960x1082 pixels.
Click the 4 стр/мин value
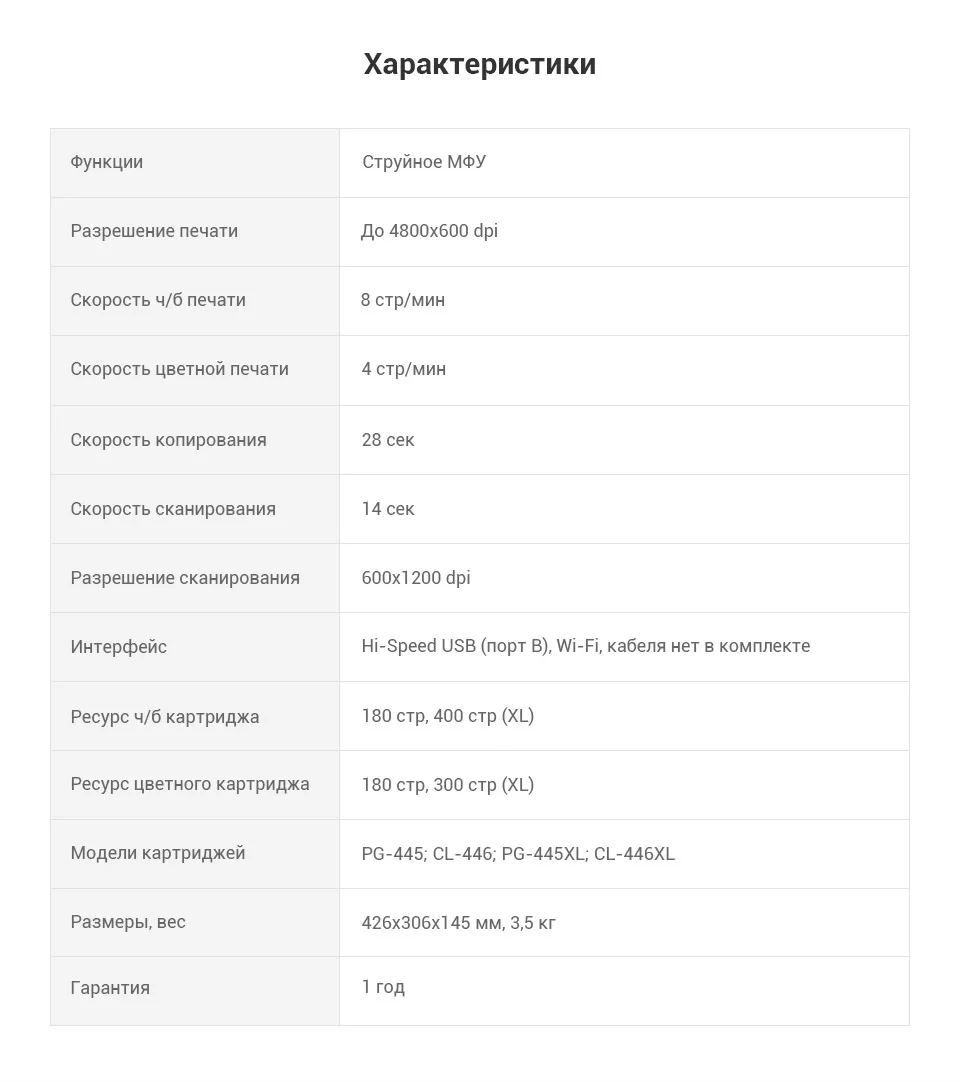click(x=404, y=369)
